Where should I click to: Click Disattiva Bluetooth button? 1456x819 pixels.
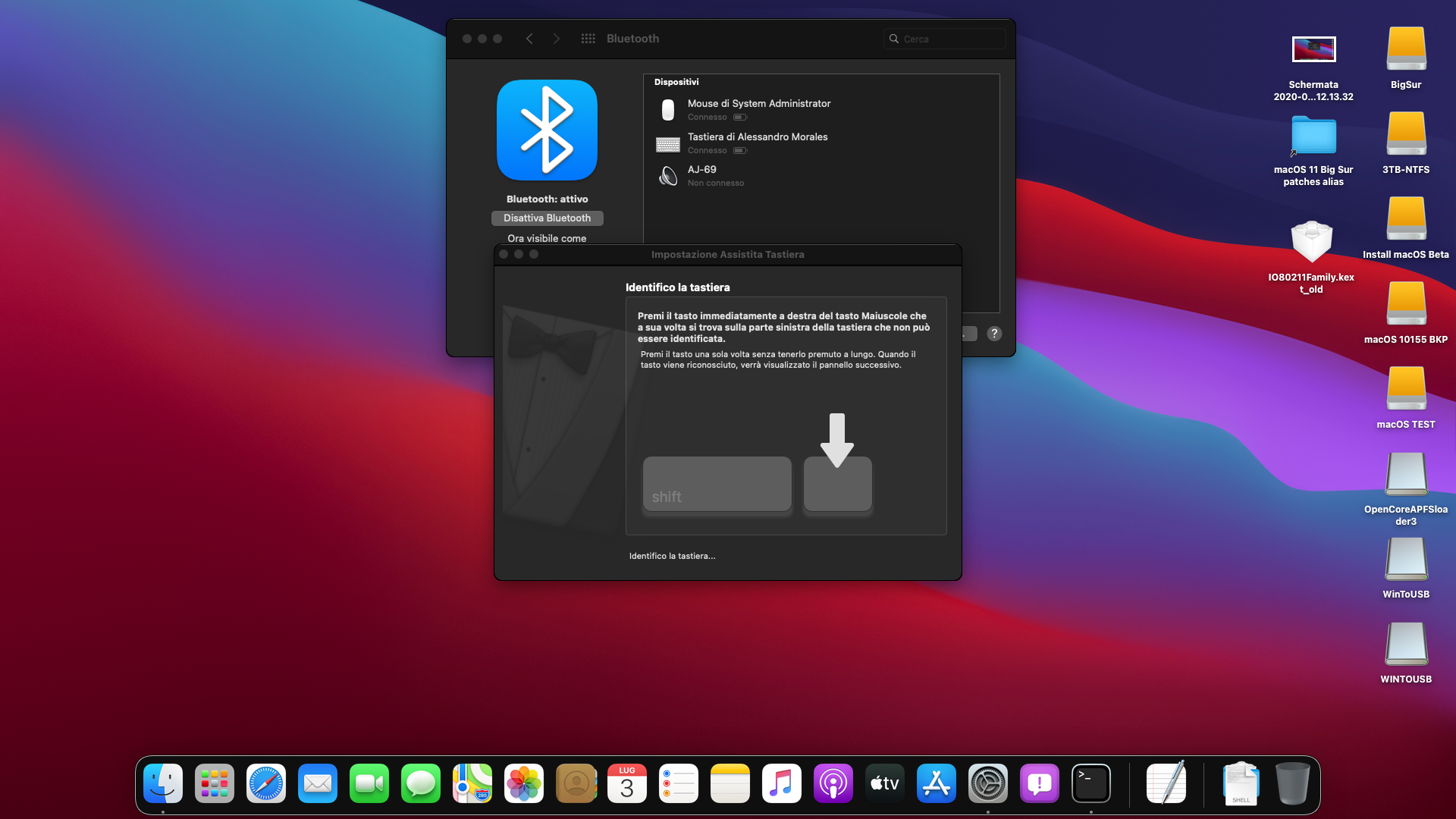point(547,218)
